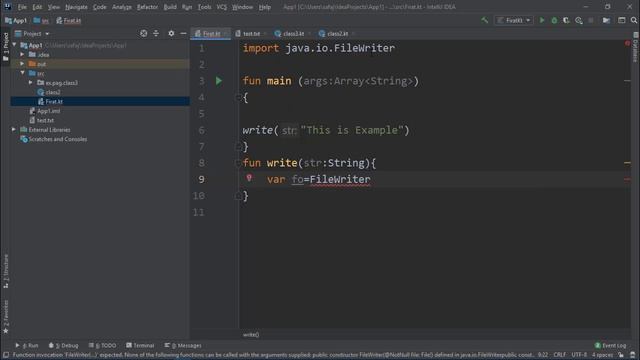
Task: Open the File menu
Action: [x=22, y=7]
